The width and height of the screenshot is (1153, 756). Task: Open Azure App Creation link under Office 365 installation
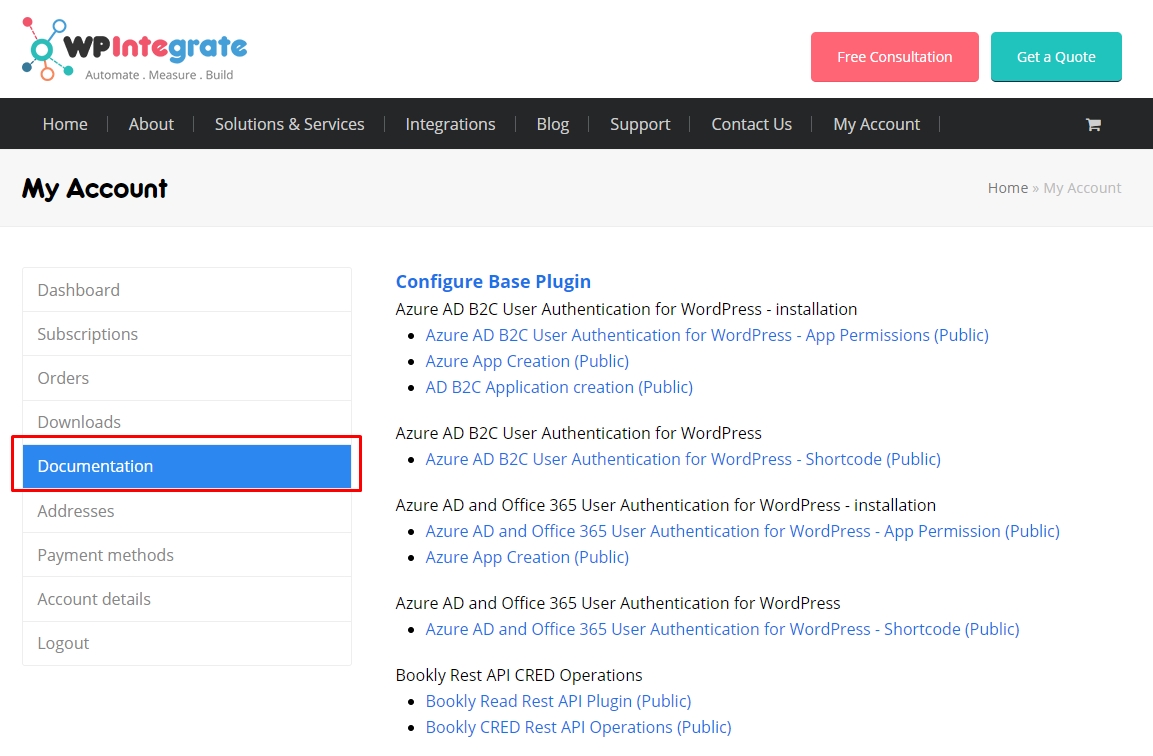527,557
